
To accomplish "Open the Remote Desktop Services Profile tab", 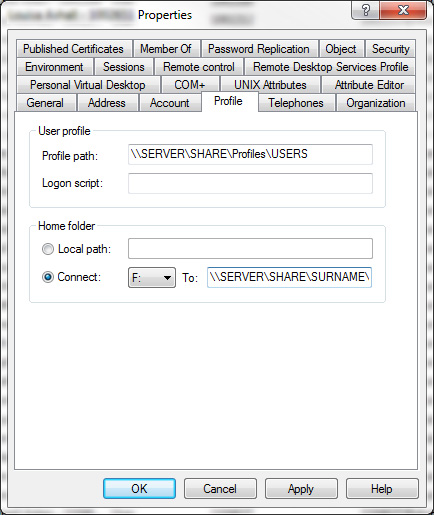I will pyautogui.click(x=330, y=67).
